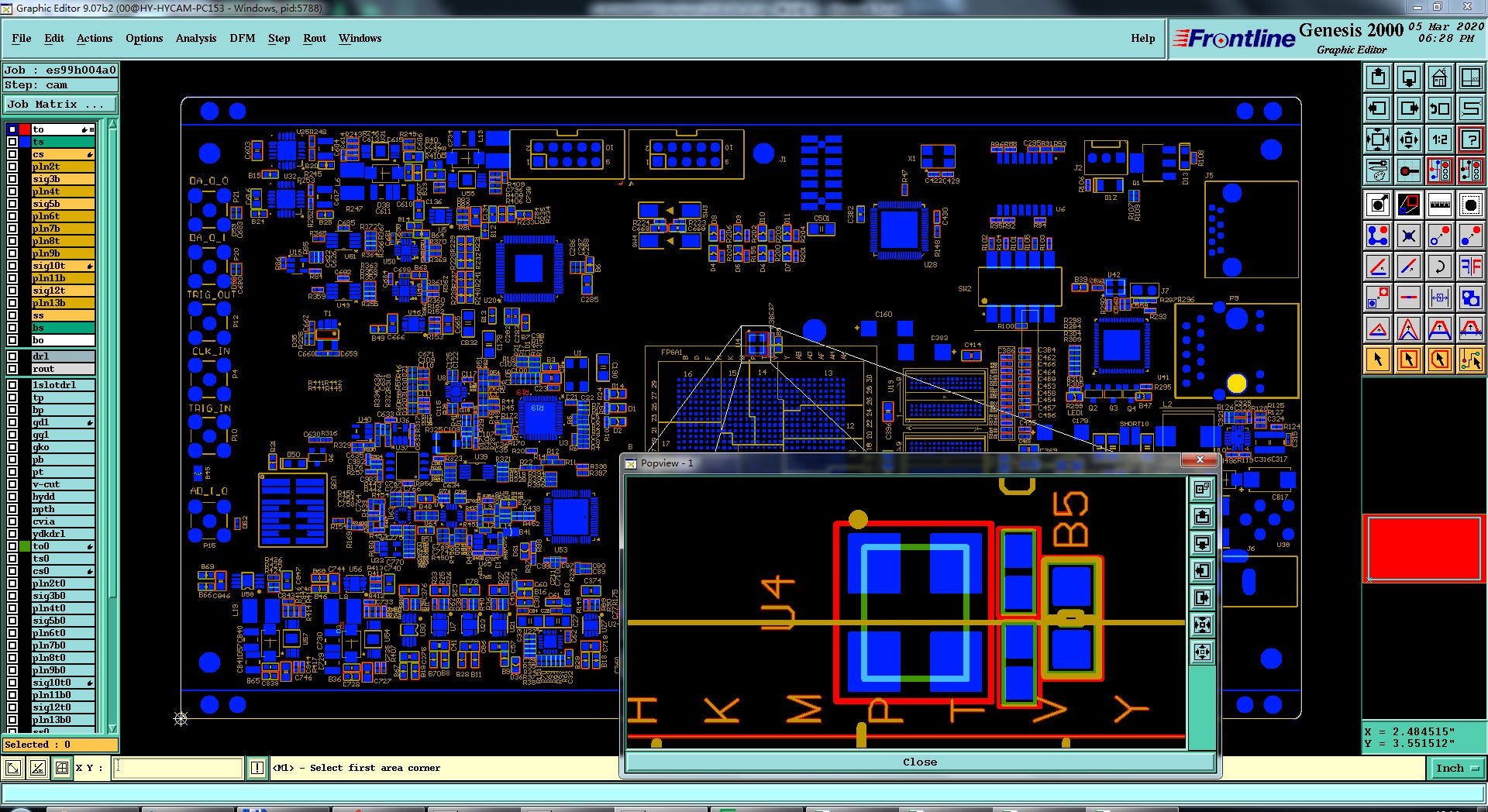1488x812 pixels.
Task: Toggle checkbox for layer sig3b
Action: [x=12, y=179]
